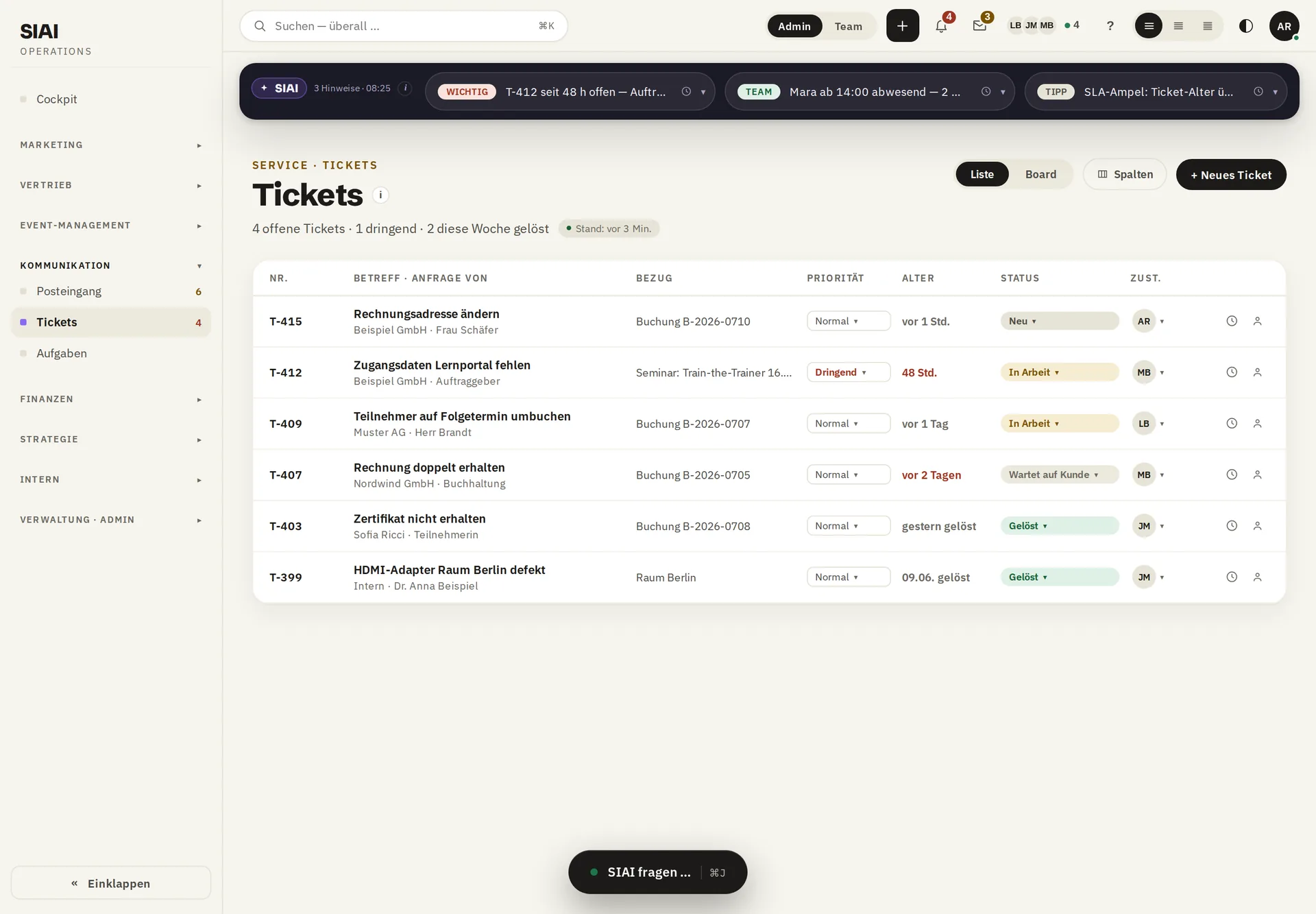Click the SIAI hints badge
1316x914 pixels.
tap(279, 88)
